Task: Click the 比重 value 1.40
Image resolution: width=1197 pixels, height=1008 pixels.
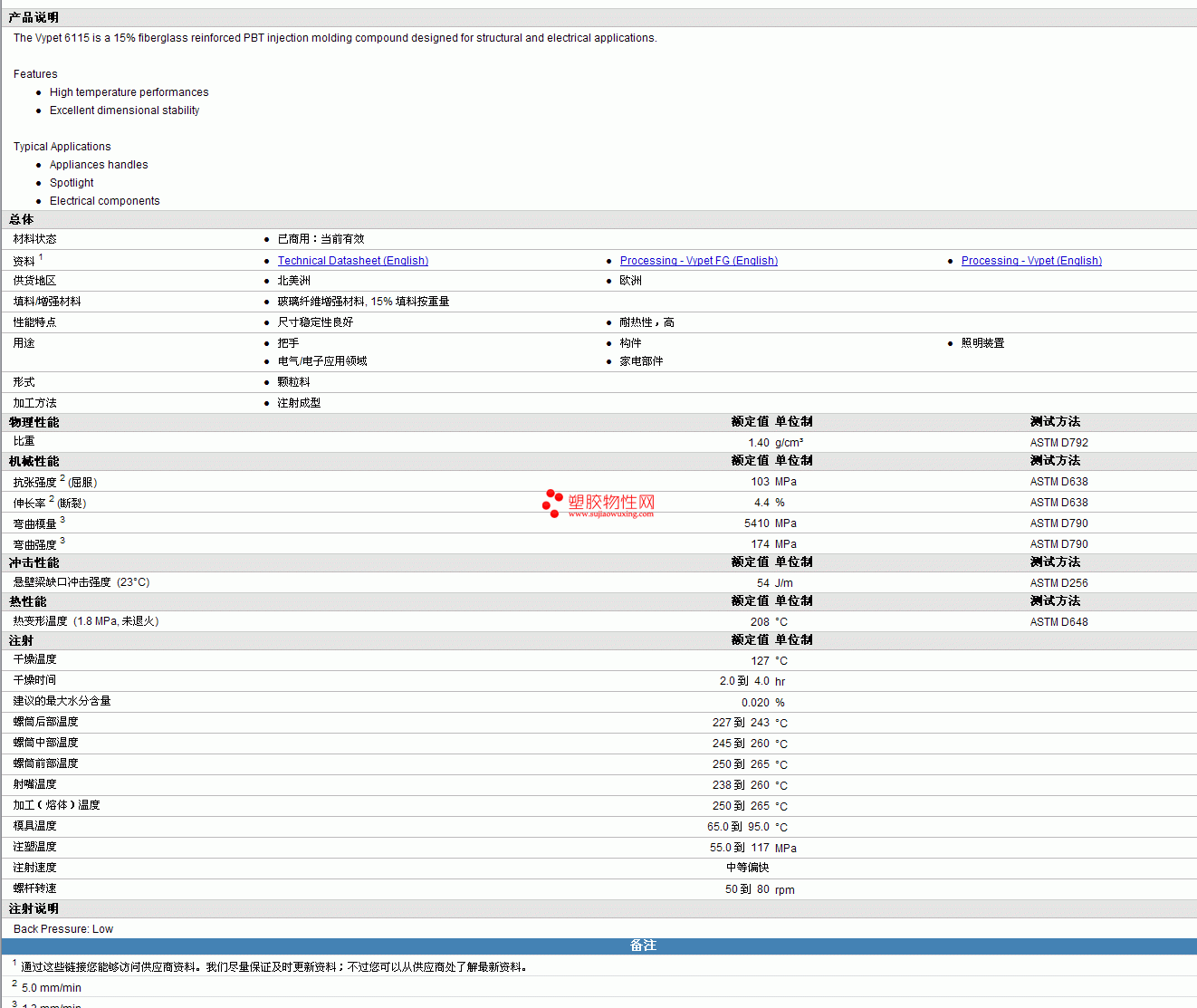Action: pos(759,443)
